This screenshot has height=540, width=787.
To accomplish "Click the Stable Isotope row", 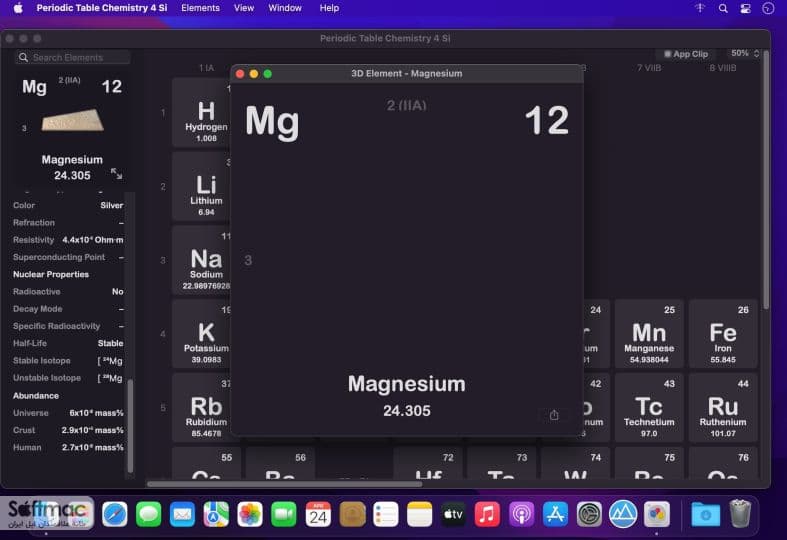I will pos(68,360).
